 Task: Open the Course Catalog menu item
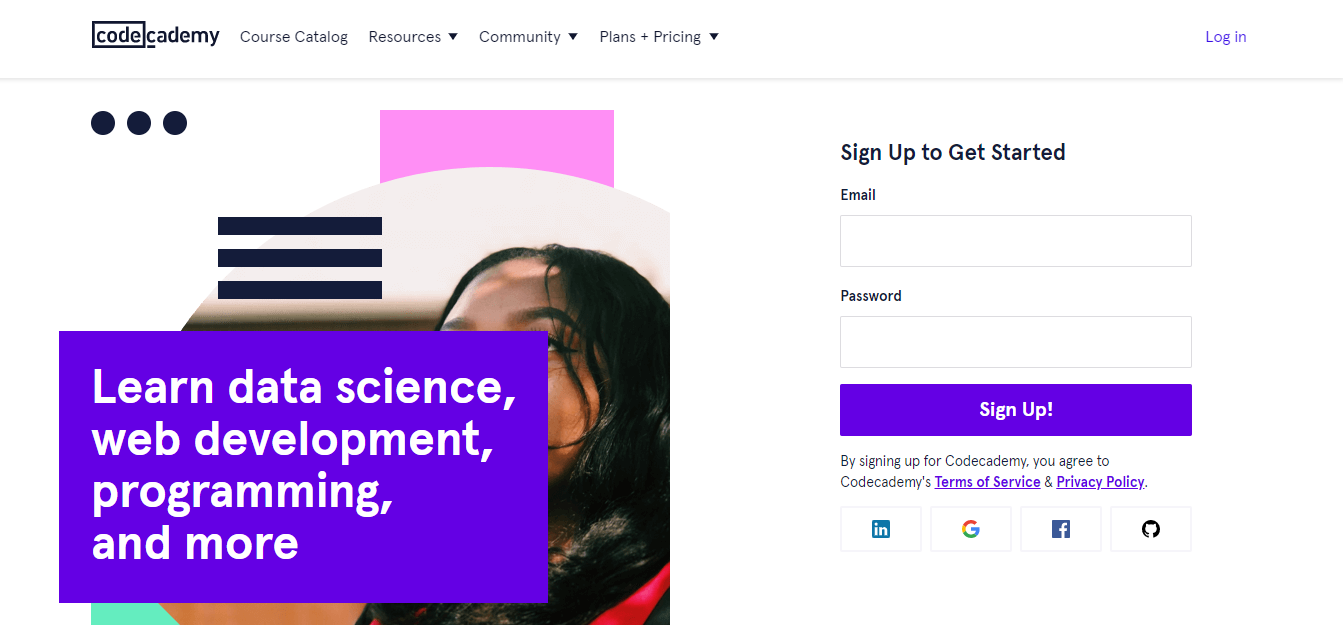(293, 36)
